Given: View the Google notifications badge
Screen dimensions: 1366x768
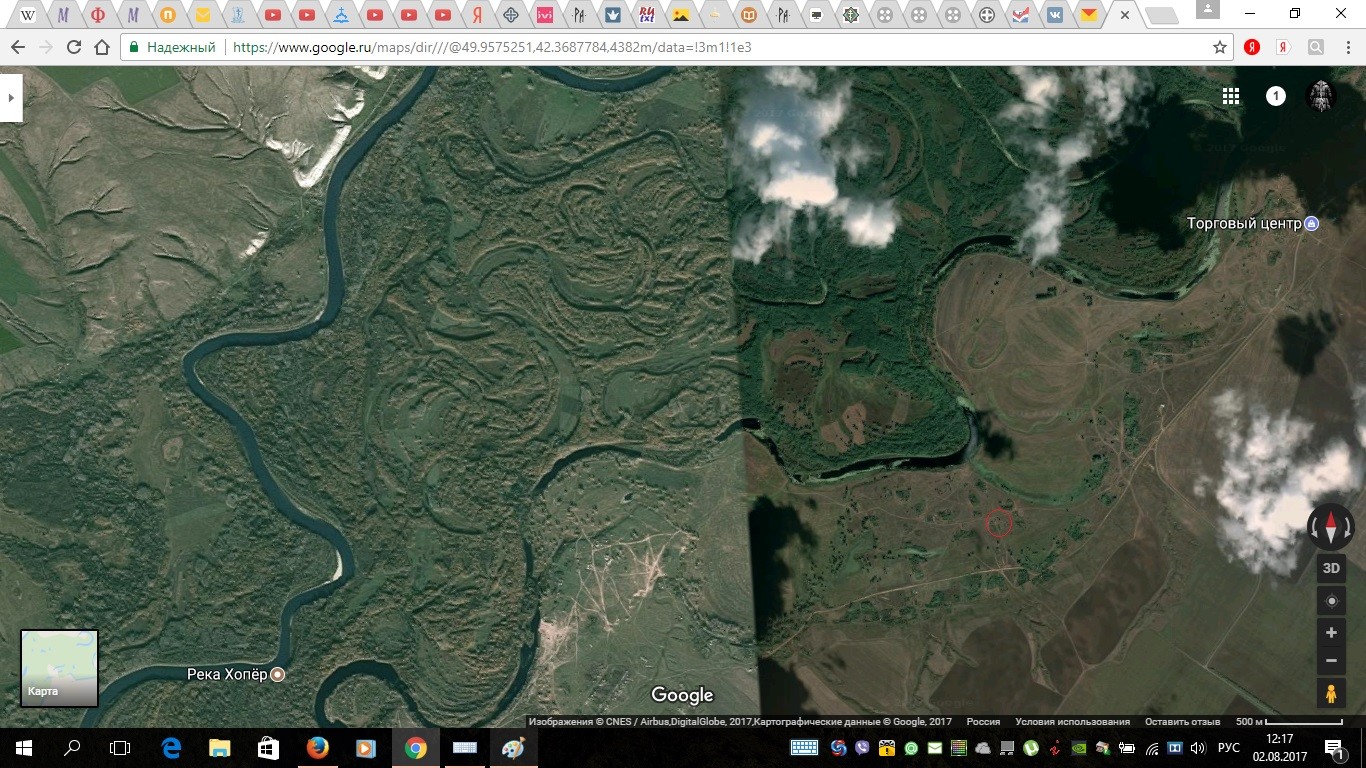Looking at the screenshot, I should tap(1276, 96).
